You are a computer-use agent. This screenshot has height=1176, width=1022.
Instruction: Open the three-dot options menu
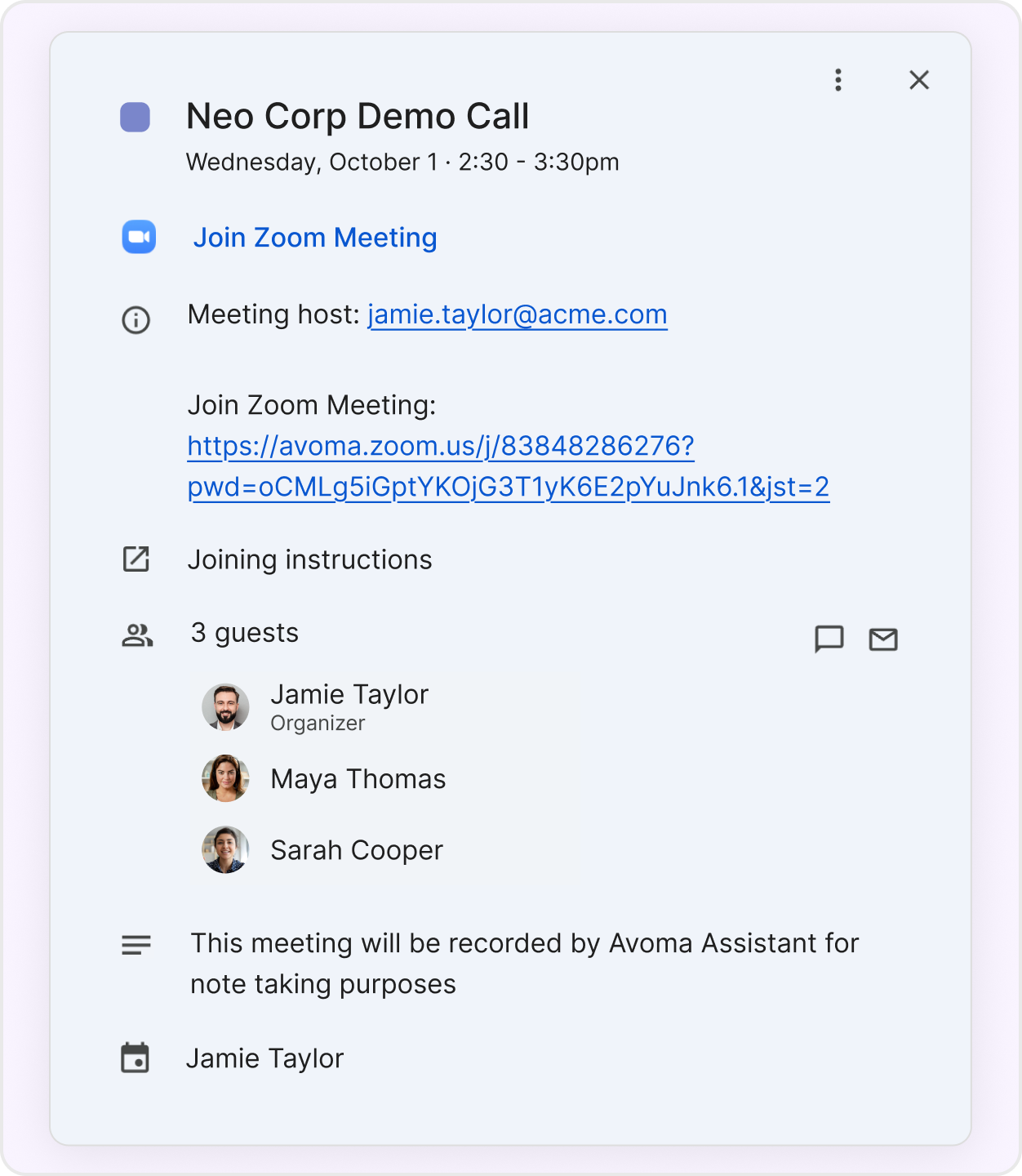pyautogui.click(x=838, y=80)
